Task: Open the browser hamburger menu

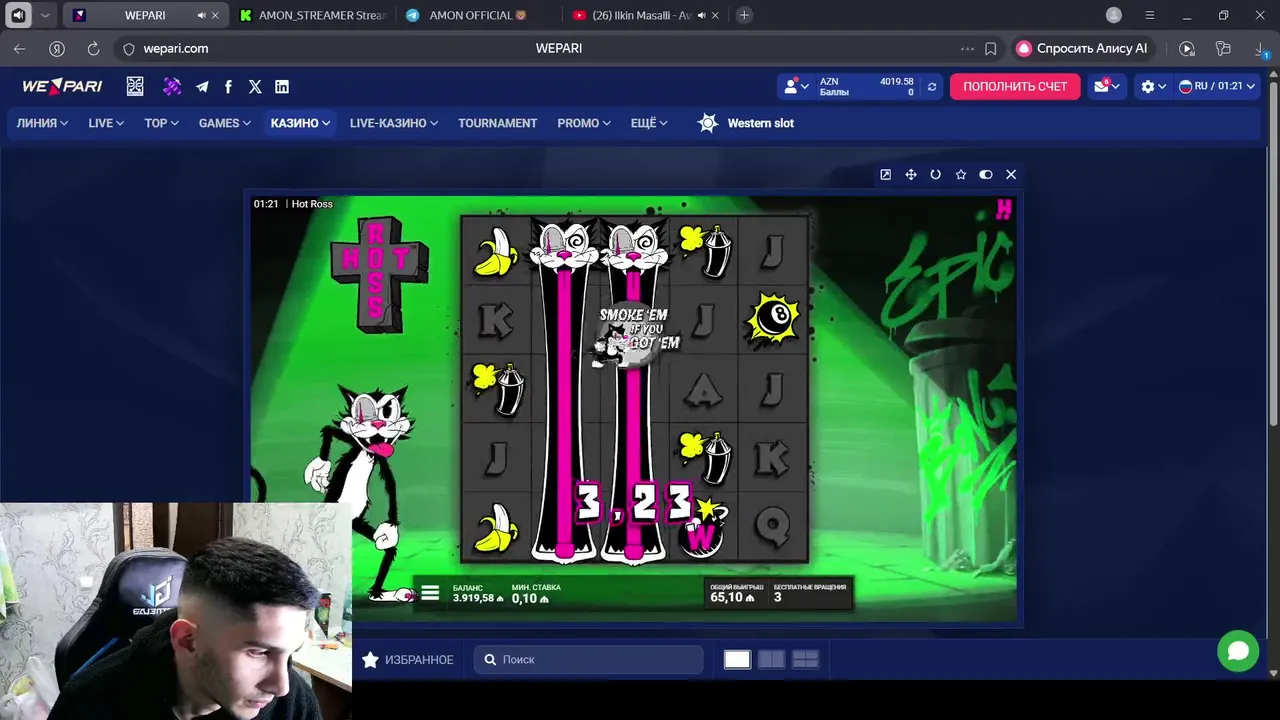Action: (x=1150, y=15)
